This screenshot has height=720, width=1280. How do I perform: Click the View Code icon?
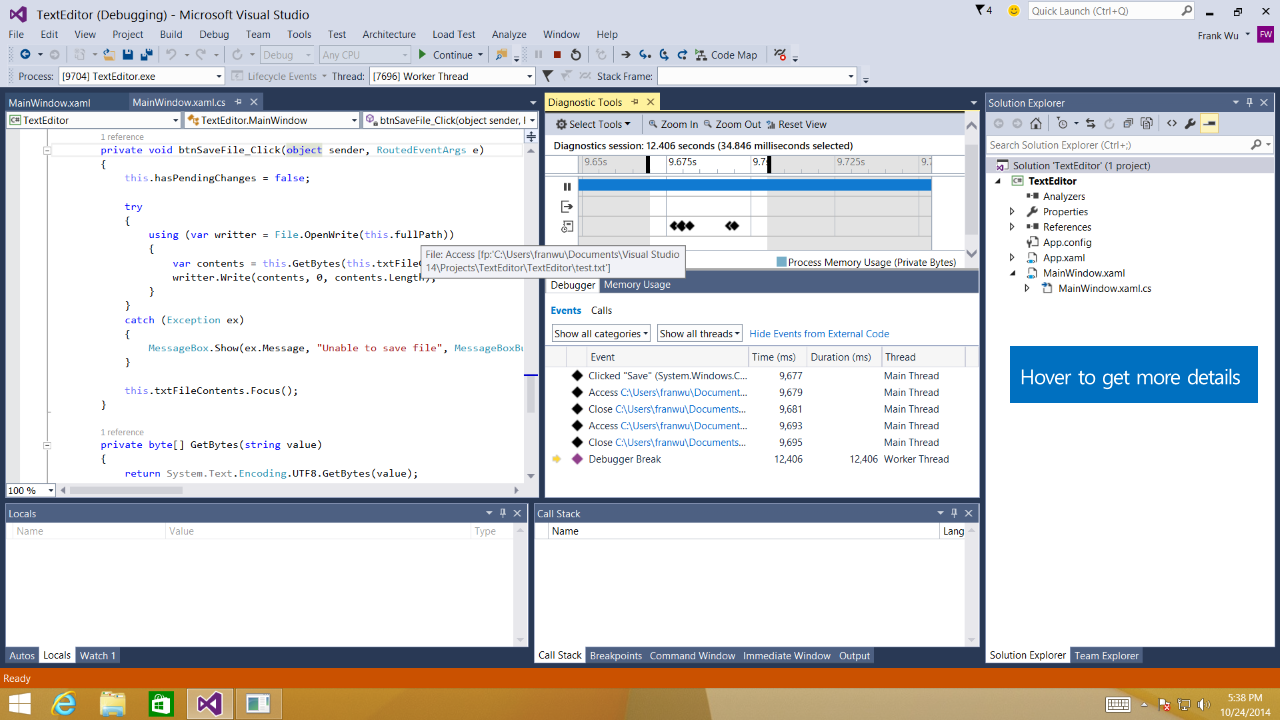tap(1171, 124)
